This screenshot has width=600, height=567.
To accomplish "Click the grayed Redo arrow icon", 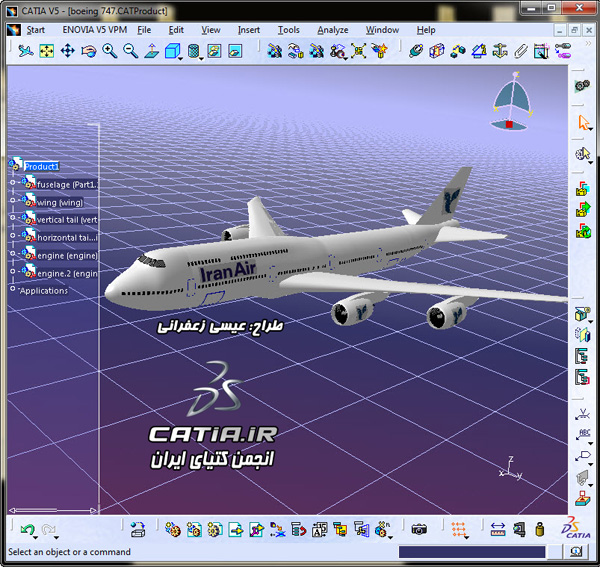I will [x=48, y=530].
